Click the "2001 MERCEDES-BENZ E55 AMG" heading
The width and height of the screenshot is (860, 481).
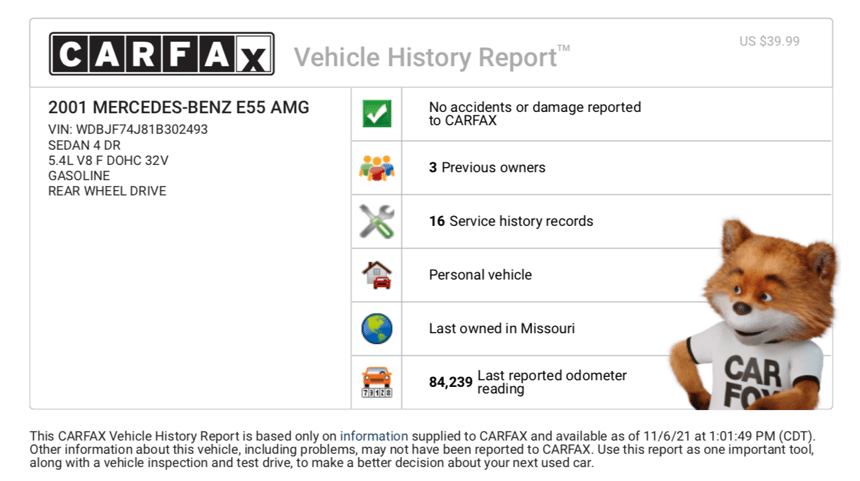179,108
